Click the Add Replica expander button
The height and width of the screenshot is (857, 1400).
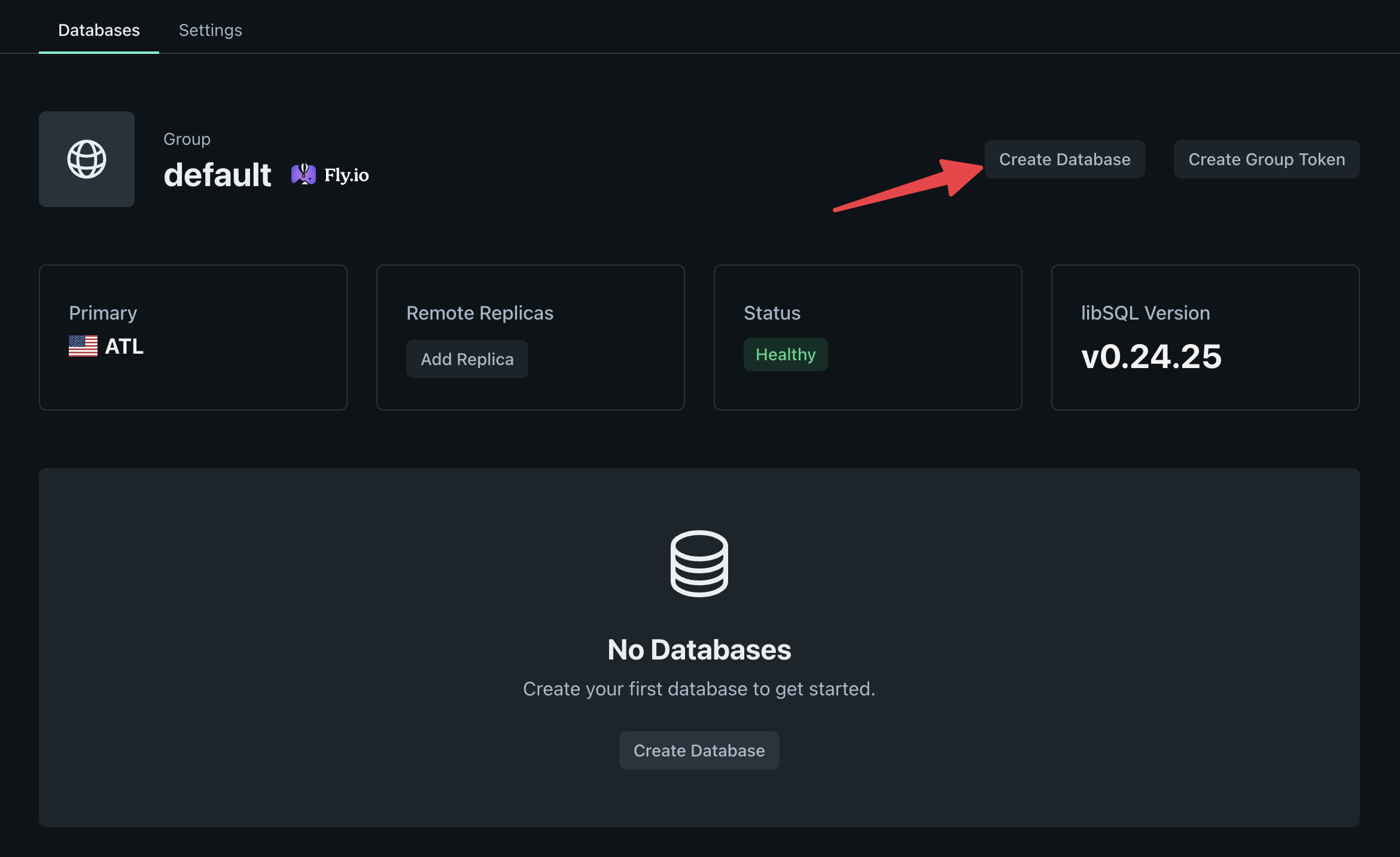pyautogui.click(x=467, y=358)
